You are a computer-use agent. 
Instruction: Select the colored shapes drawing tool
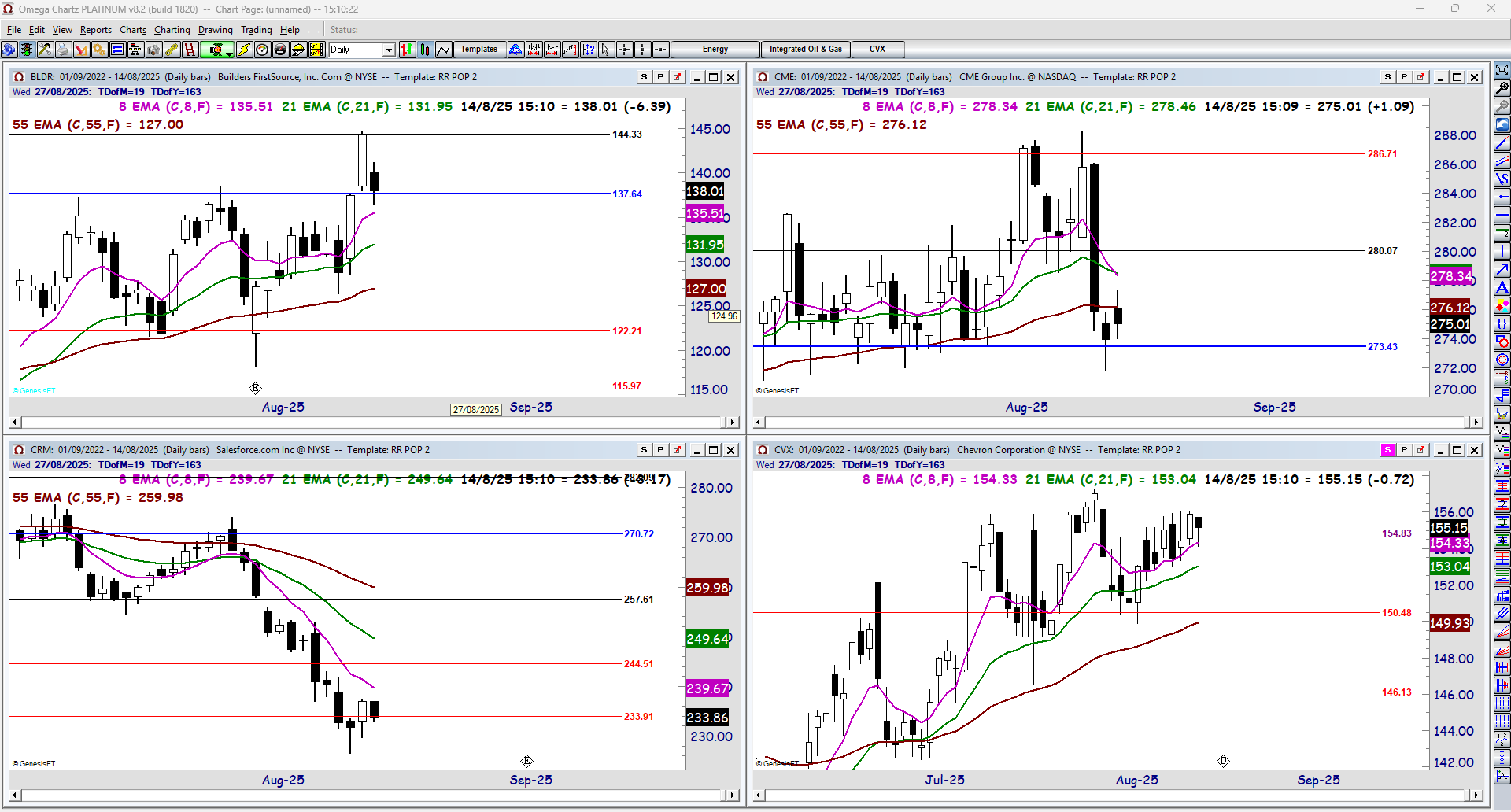point(1502,305)
